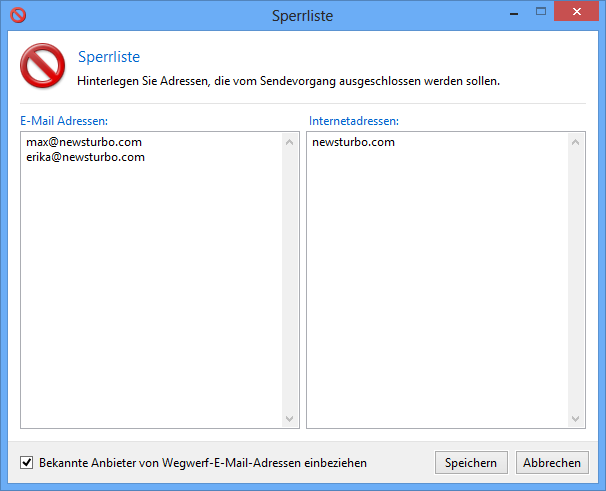Screen dimensions: 606x491
Task: Click the blue Sperrliste heading
Action: [109, 57]
